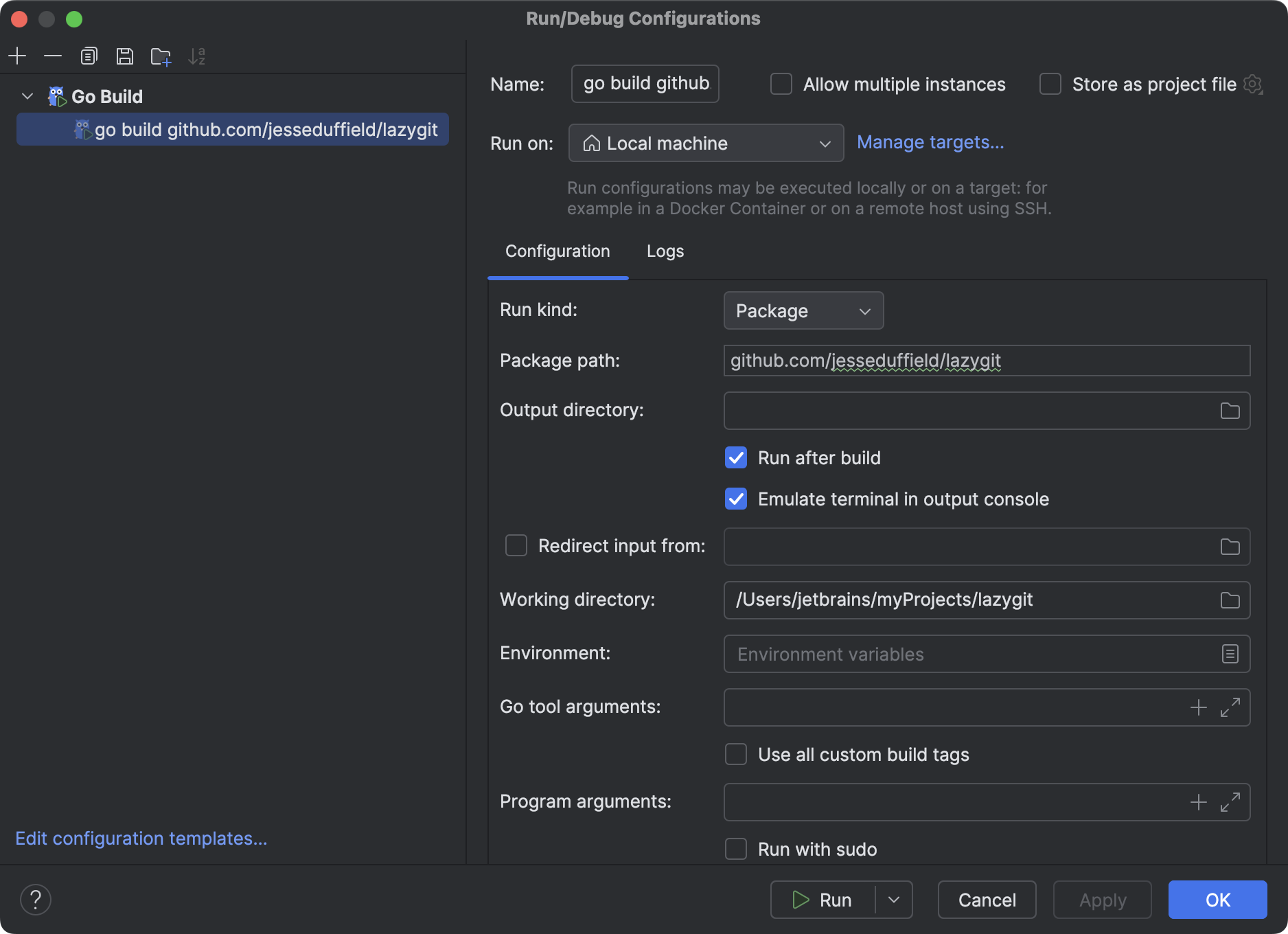Viewport: 1288px width, 934px height.
Task: Create a new configuration folder
Action: (161, 56)
